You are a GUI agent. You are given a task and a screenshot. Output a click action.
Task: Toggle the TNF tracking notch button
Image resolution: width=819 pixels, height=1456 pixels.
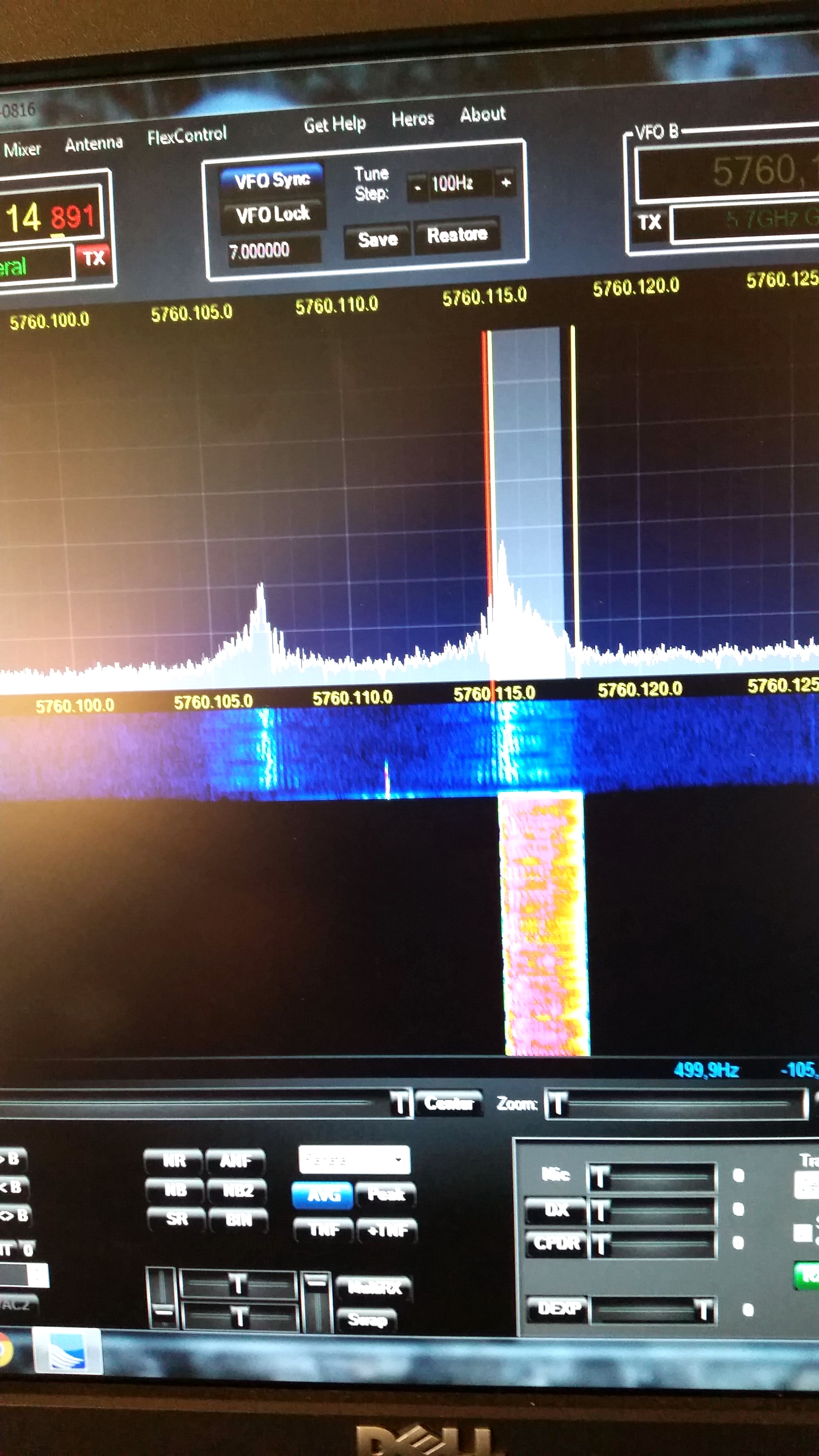(x=324, y=1230)
